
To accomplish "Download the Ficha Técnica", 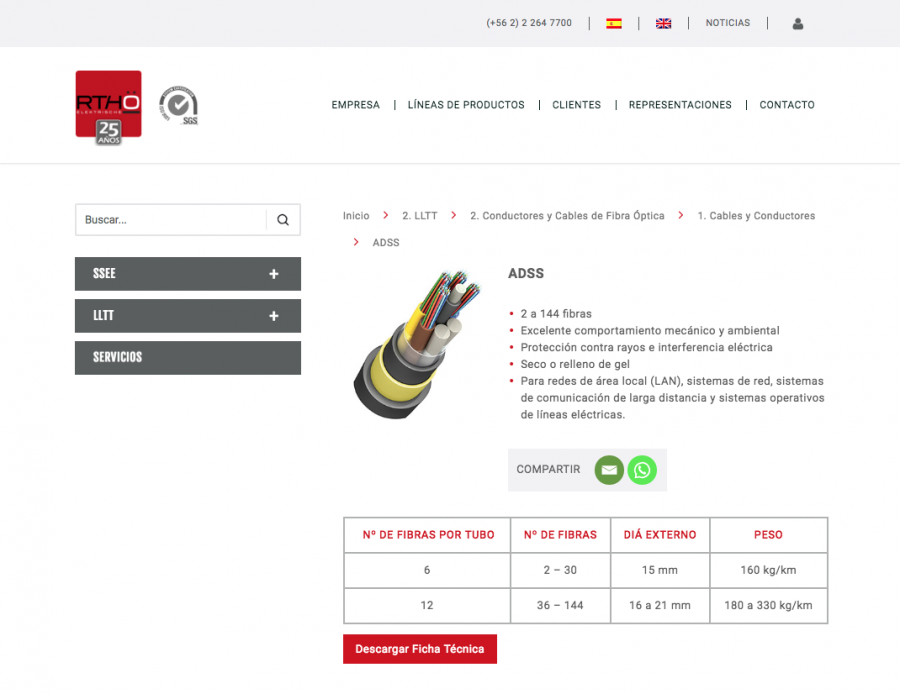I will click(420, 649).
